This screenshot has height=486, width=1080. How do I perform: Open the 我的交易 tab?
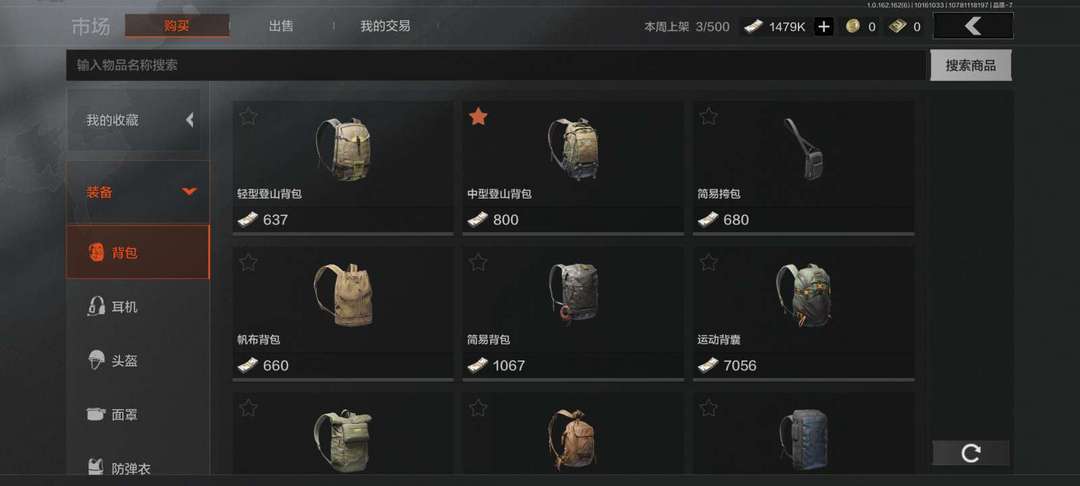pos(385,26)
